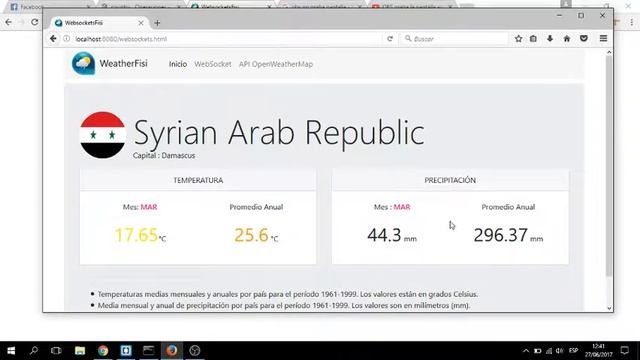Go to the Firefox home icon

coord(567,39)
